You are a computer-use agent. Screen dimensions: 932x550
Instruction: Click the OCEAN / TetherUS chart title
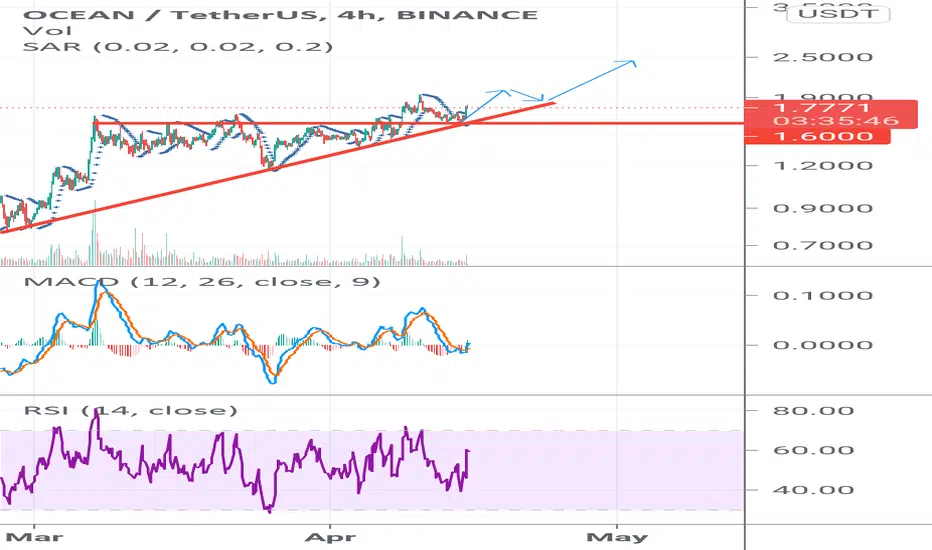pyautogui.click(x=280, y=14)
